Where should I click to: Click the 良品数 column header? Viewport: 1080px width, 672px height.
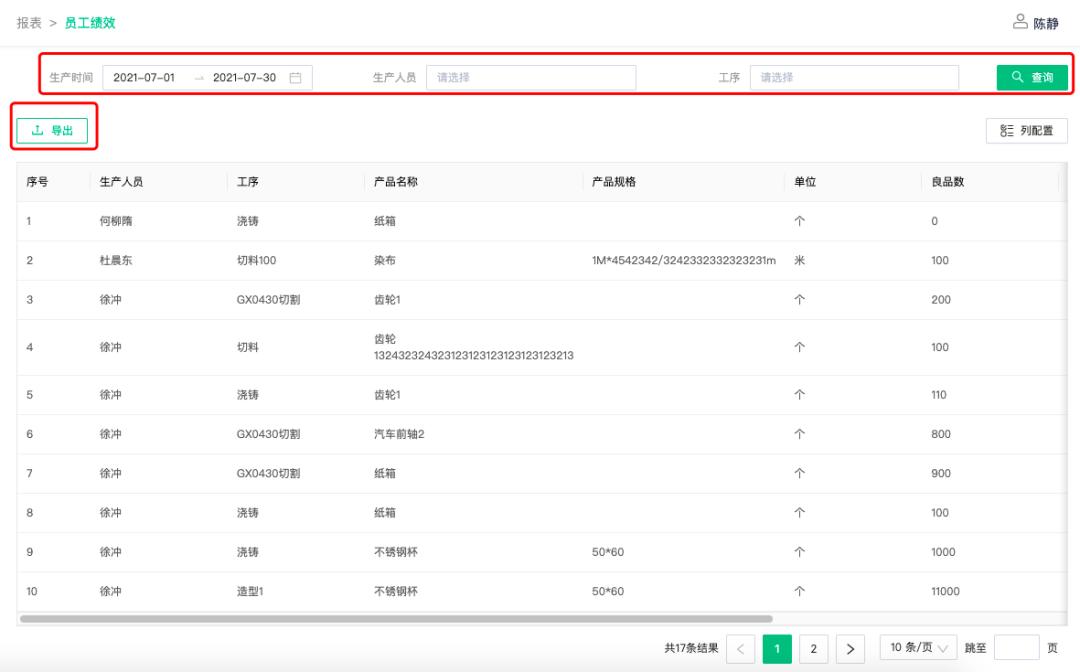click(x=947, y=182)
